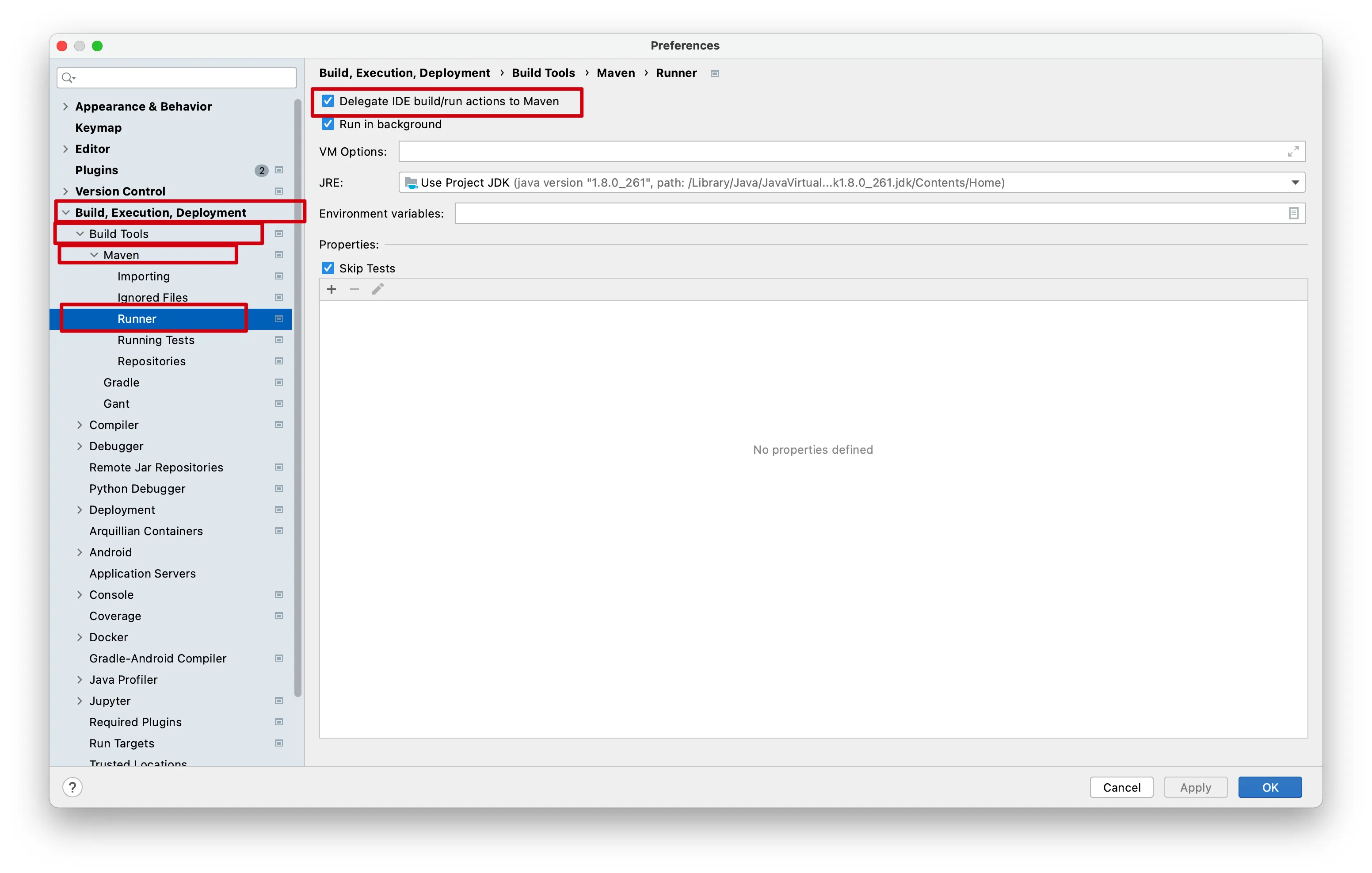Expand the Docker node
Image resolution: width=1372 pixels, height=873 pixels.
(80, 637)
